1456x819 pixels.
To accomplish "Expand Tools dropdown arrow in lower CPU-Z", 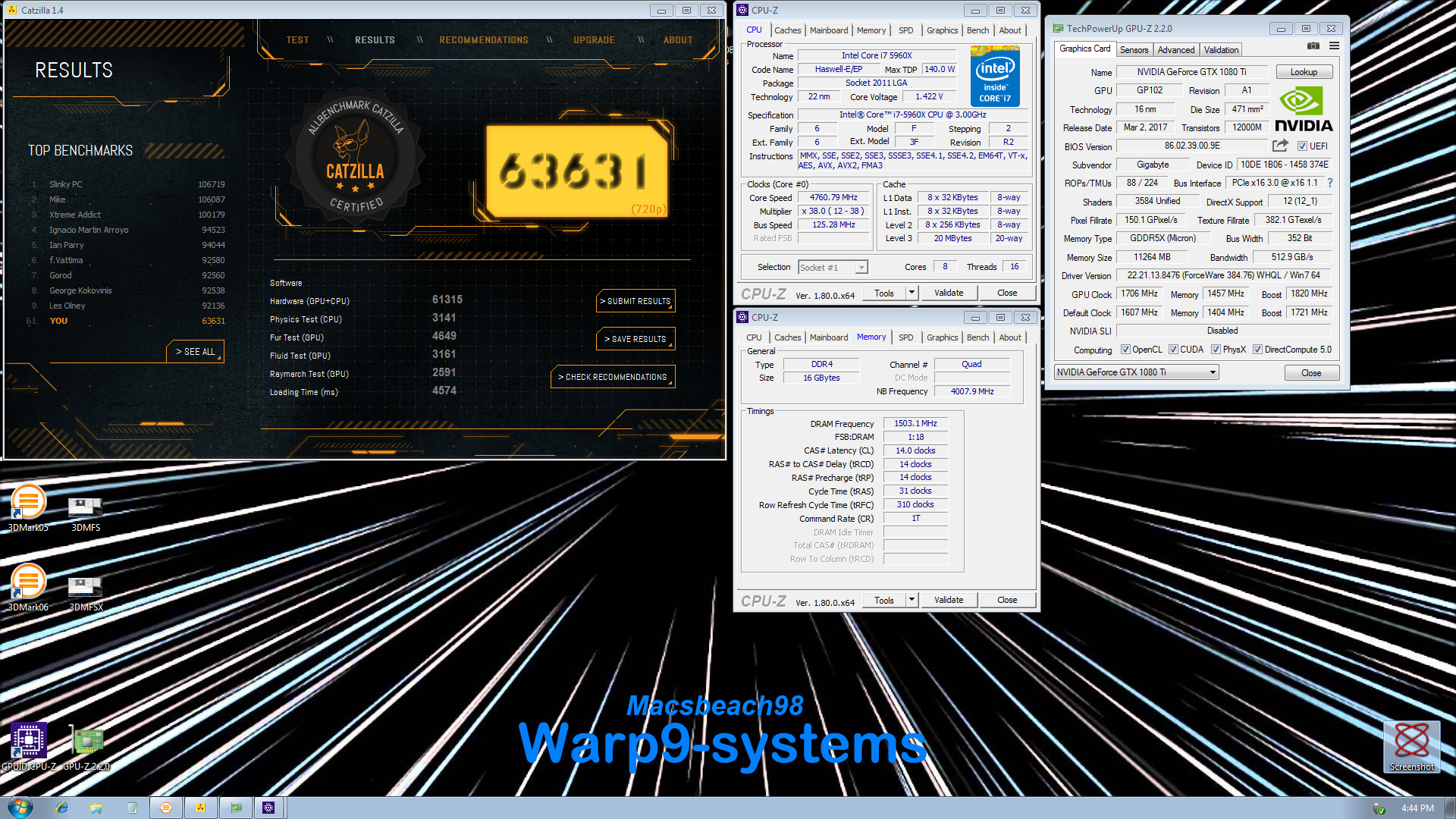I will tap(912, 600).
